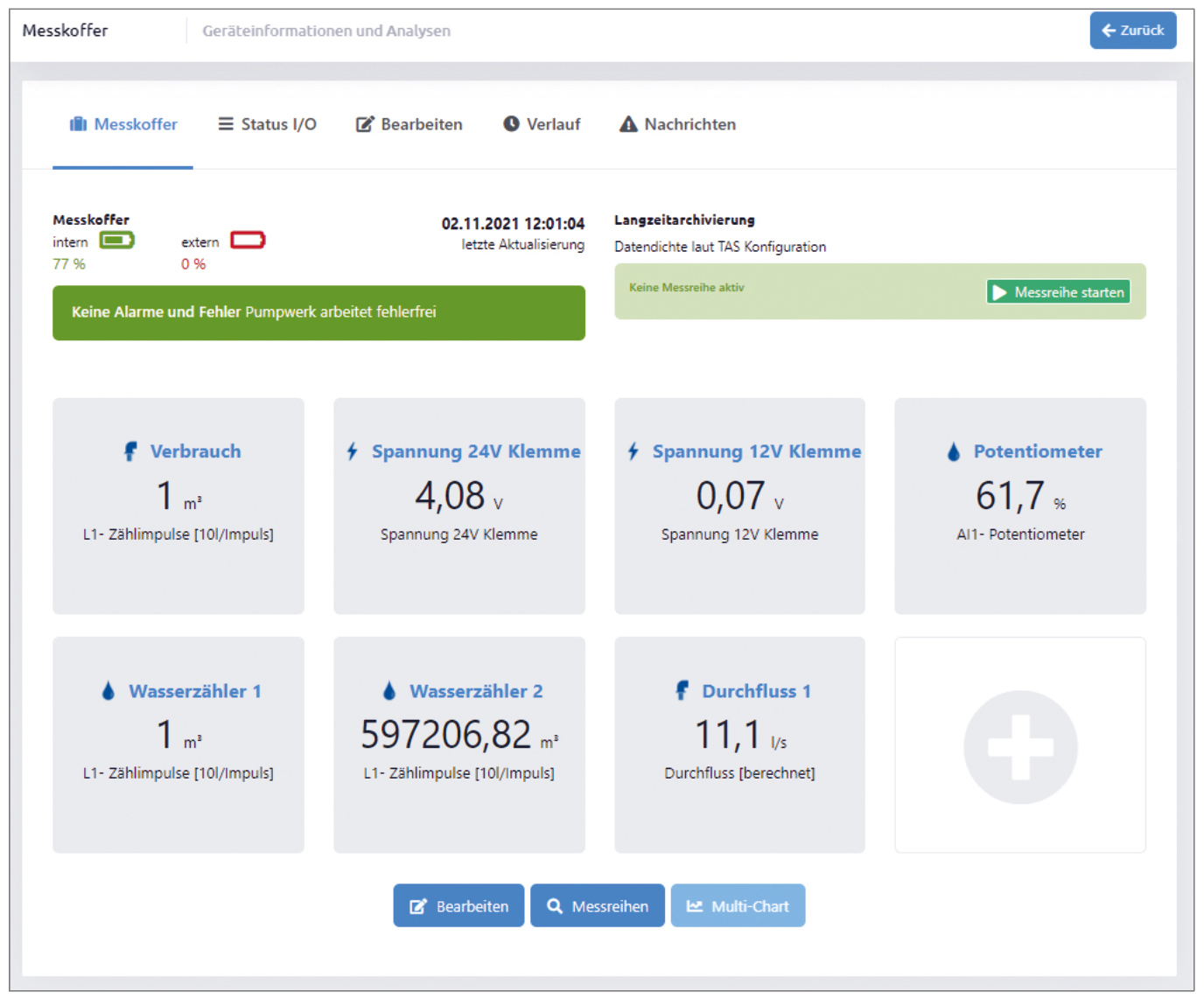1204x999 pixels.
Task: Switch to the Status I/O tab
Action: [267, 124]
